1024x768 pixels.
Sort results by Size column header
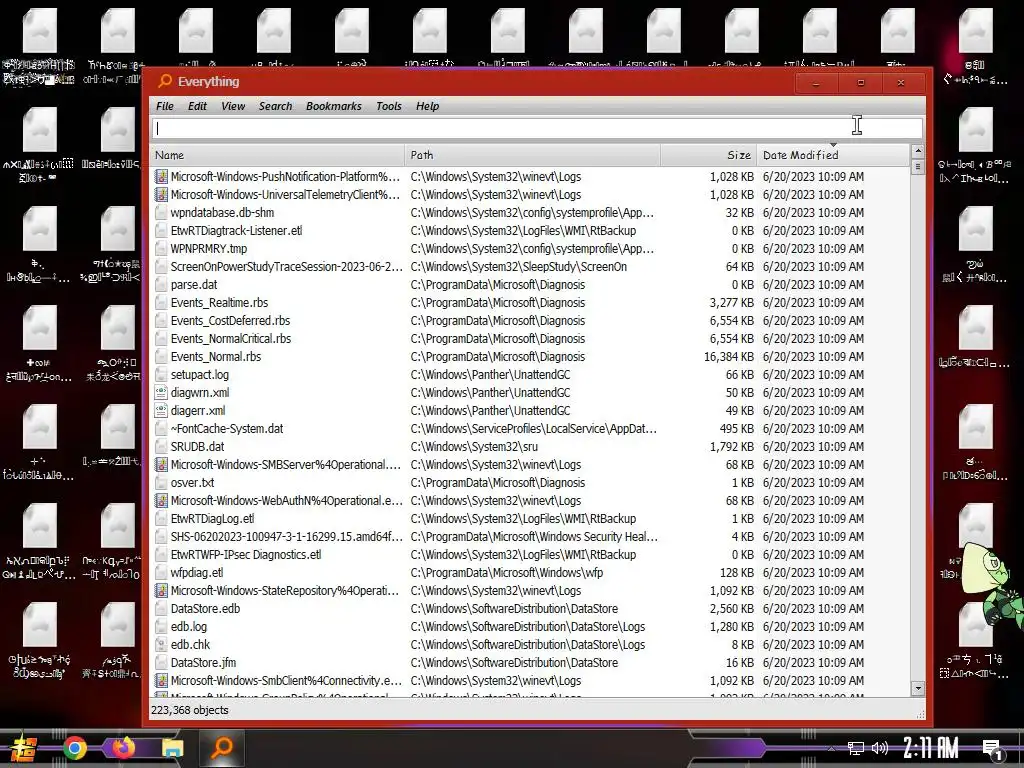pos(709,155)
